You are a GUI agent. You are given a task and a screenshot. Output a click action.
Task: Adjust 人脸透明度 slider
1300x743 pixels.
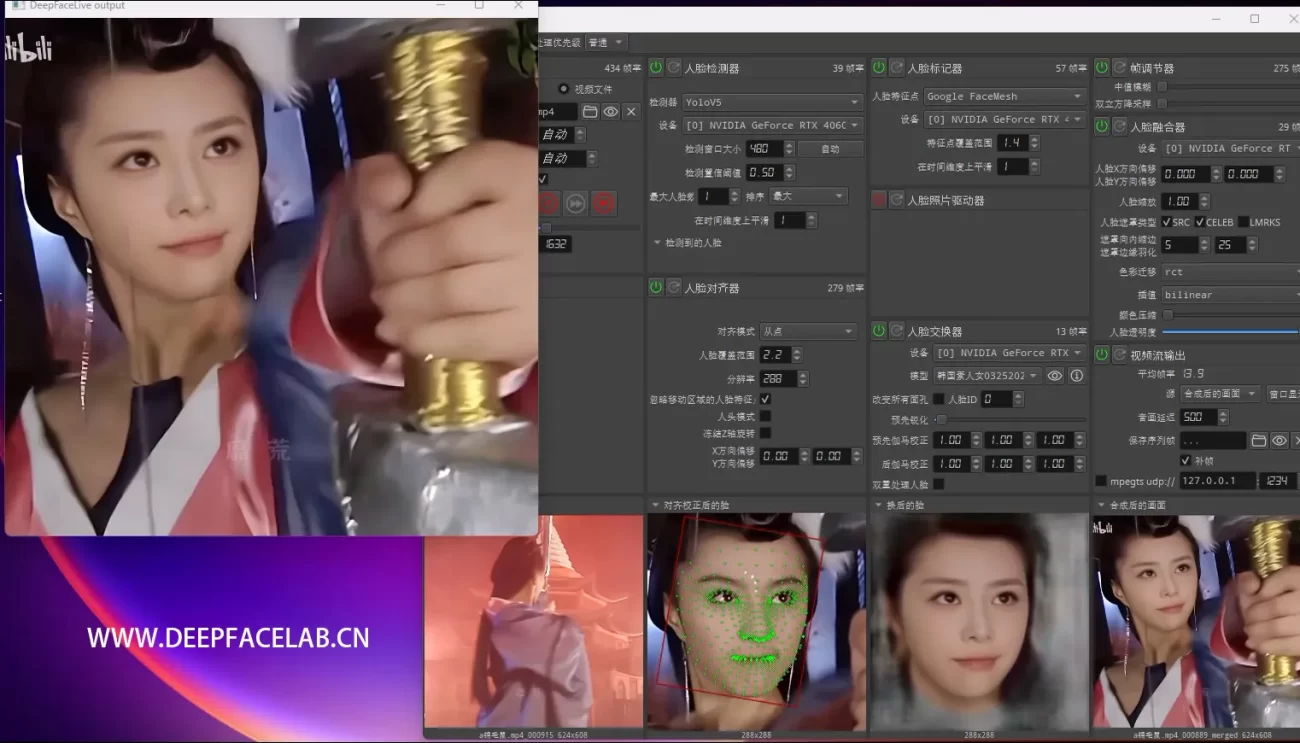[x=1230, y=332]
